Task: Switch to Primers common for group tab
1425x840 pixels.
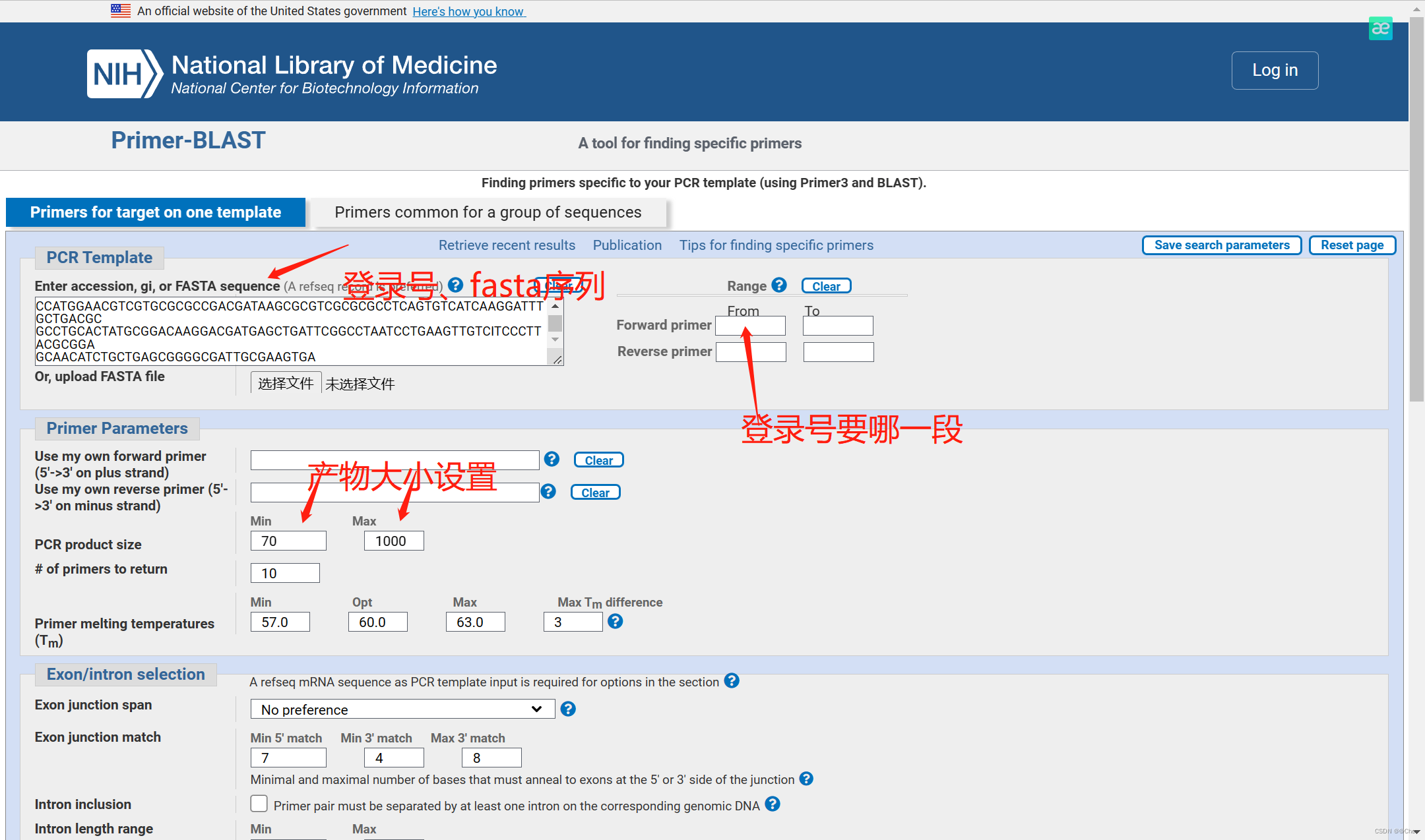Action: click(488, 212)
